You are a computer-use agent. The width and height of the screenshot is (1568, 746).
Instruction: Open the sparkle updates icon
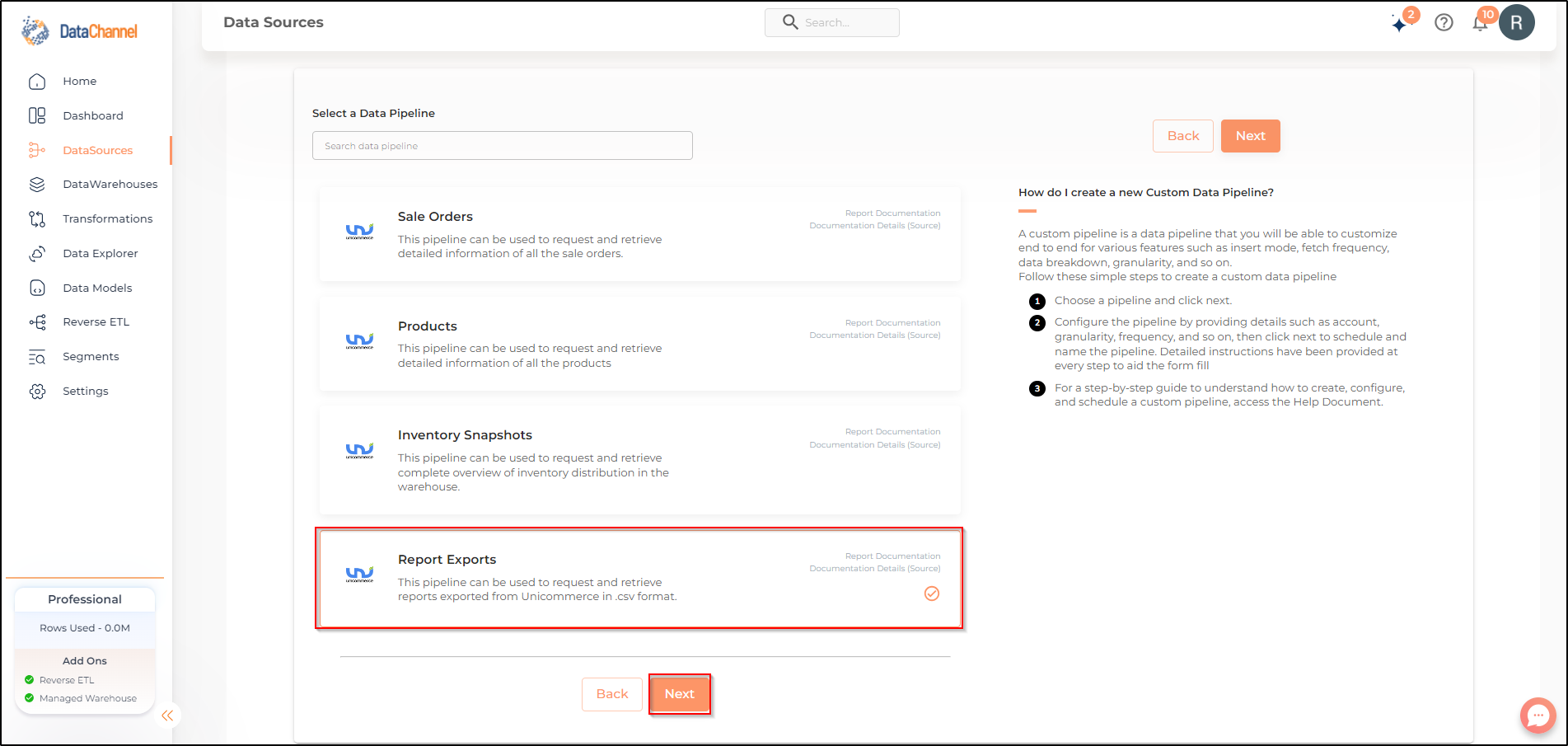pyautogui.click(x=1400, y=23)
